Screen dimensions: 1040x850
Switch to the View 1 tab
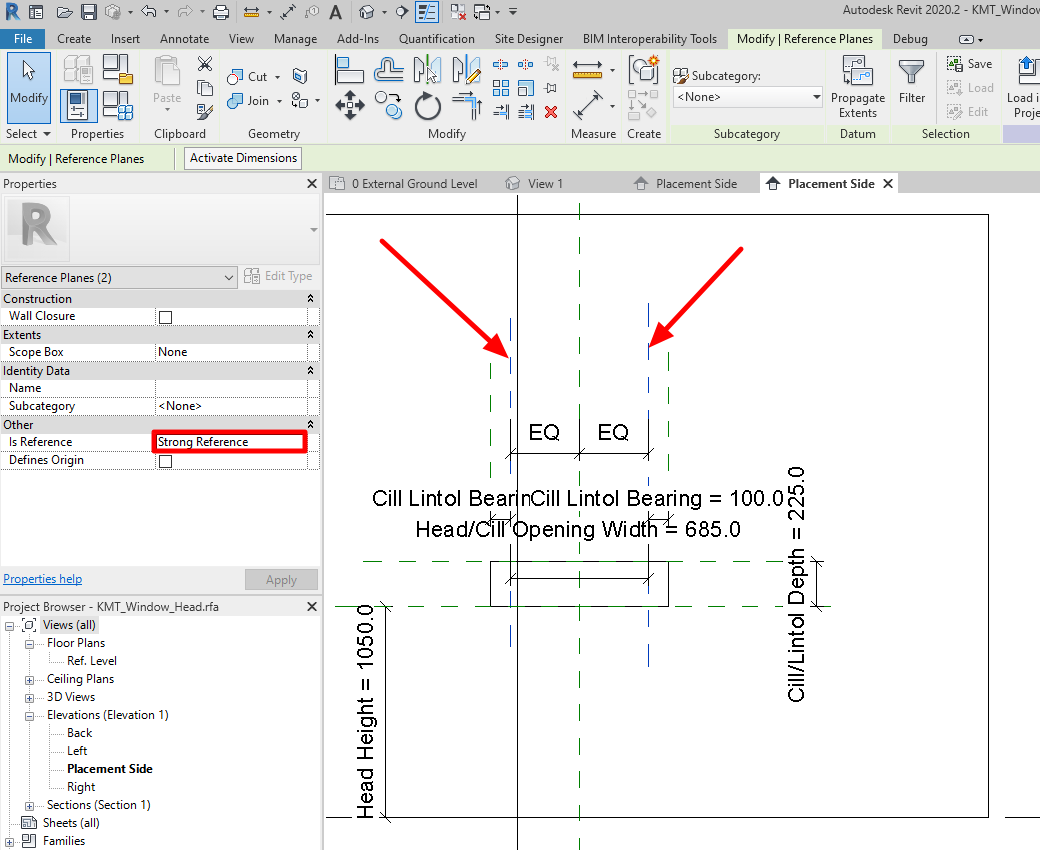(543, 183)
